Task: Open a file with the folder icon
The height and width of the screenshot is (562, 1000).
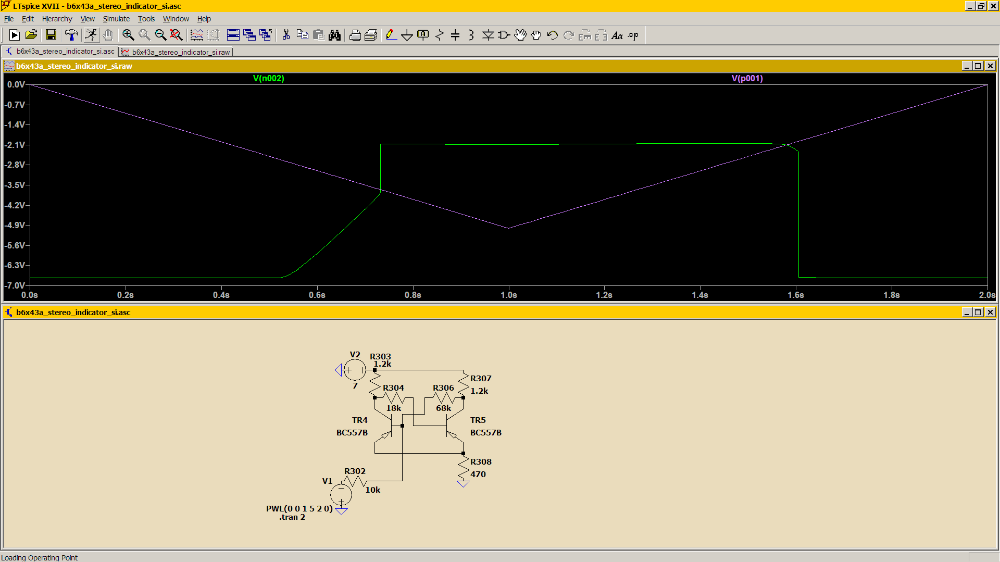Action: click(x=31, y=35)
